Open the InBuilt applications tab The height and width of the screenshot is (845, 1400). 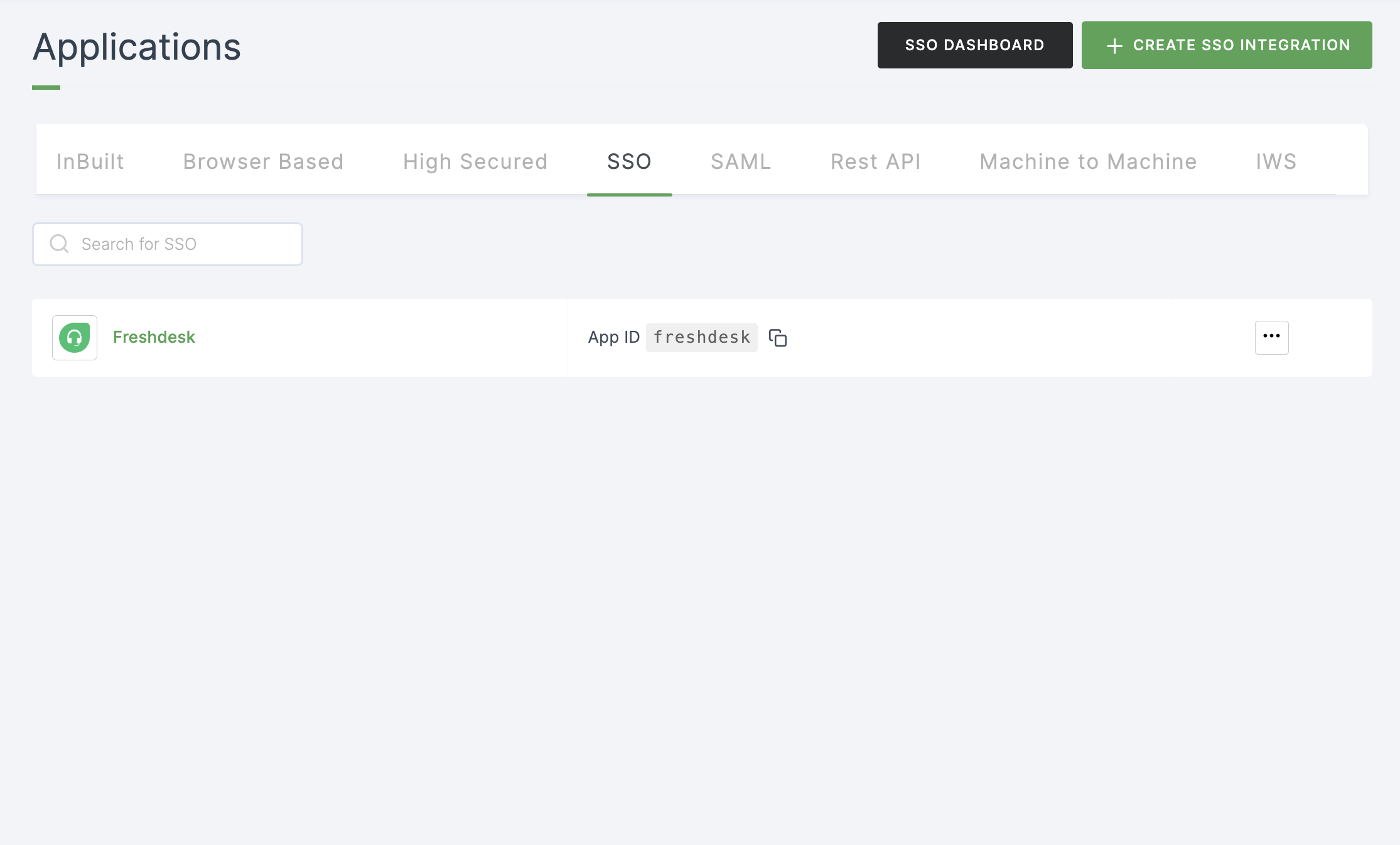click(90, 161)
